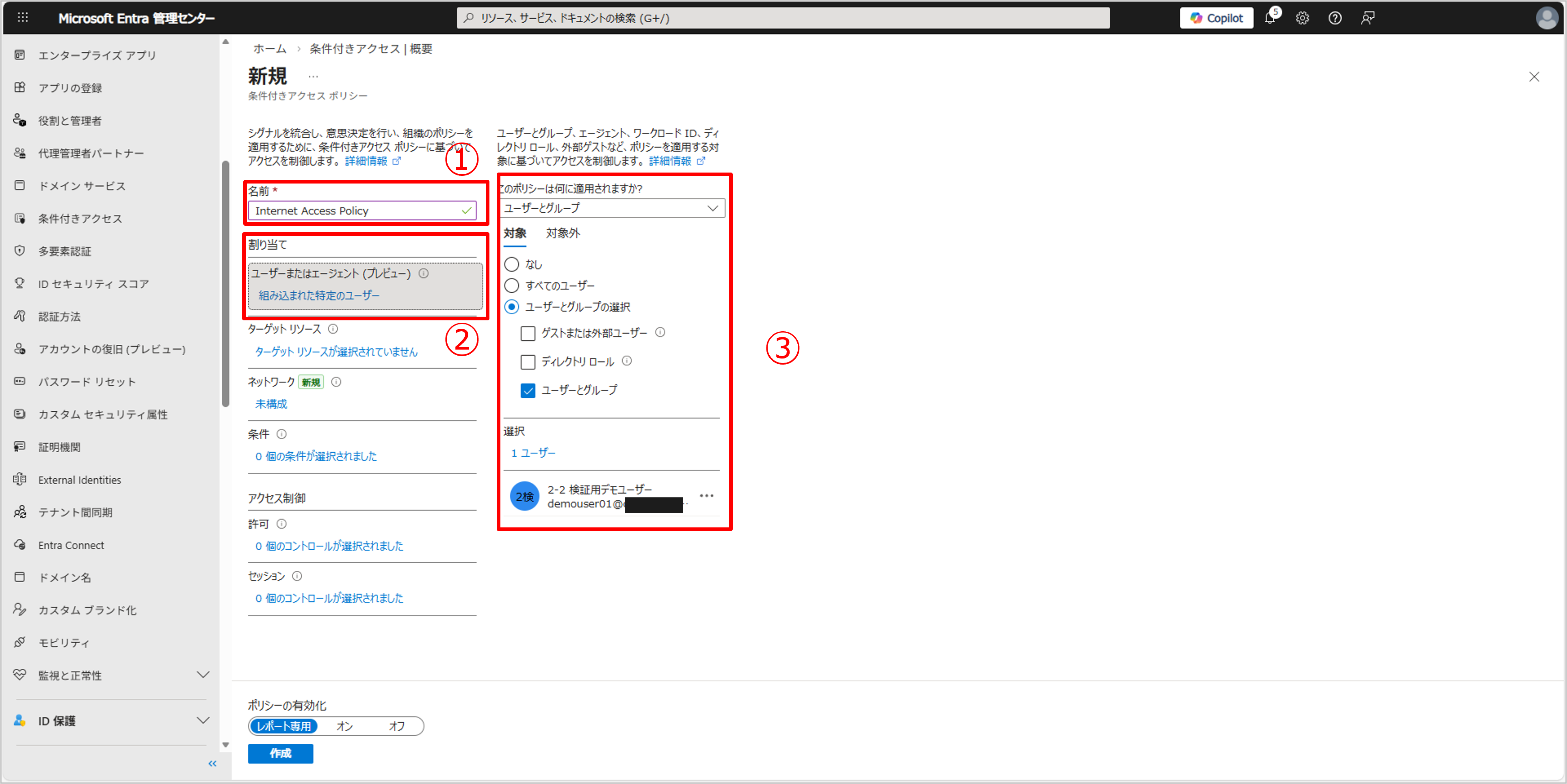The width and height of the screenshot is (1567, 784).
Task: Expand the ID 保護 sidebar section
Action: [203, 720]
